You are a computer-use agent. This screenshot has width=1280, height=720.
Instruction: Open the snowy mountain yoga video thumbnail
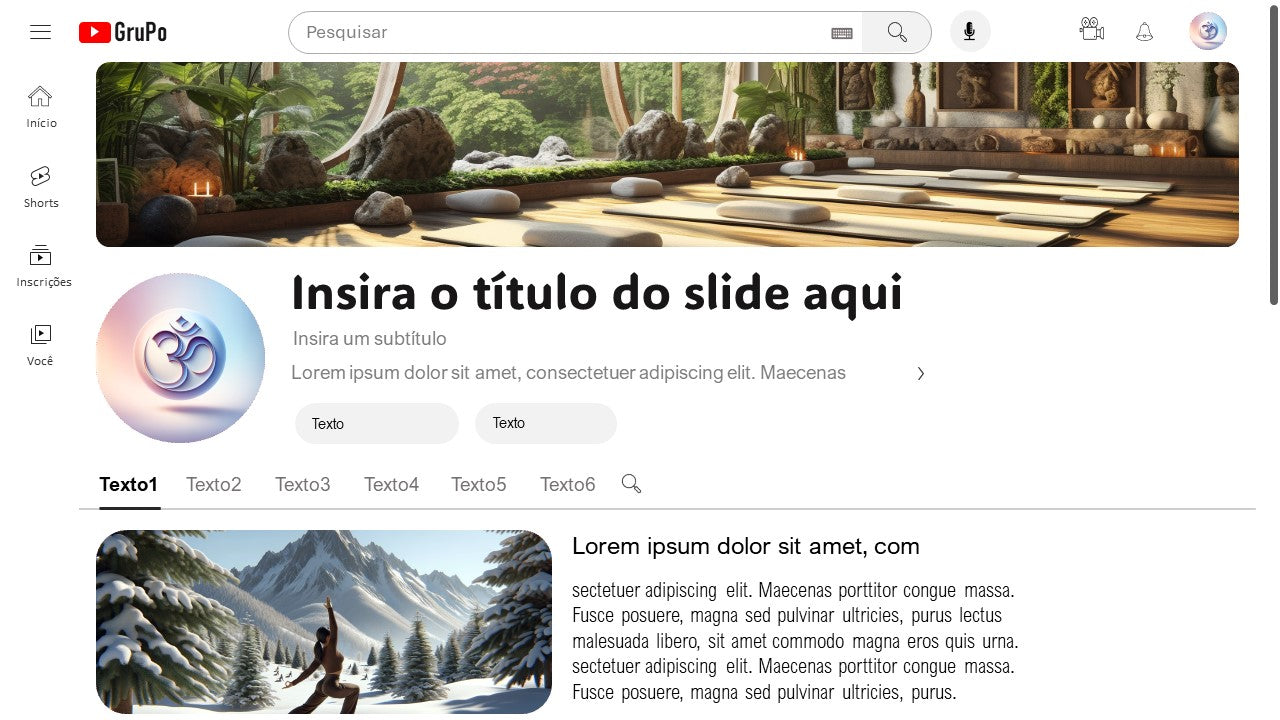click(x=324, y=622)
